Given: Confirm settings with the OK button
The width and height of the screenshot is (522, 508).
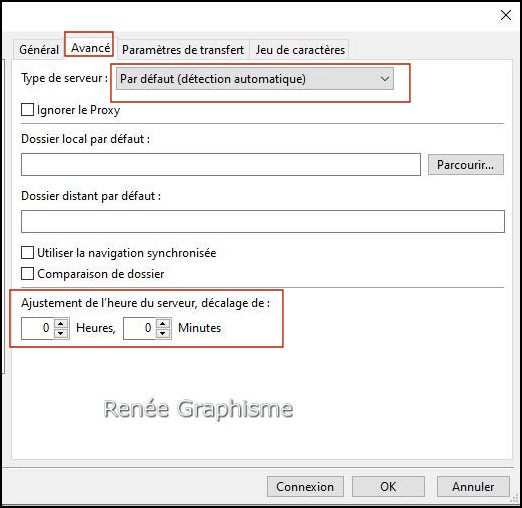Looking at the screenshot, I should coord(388,487).
